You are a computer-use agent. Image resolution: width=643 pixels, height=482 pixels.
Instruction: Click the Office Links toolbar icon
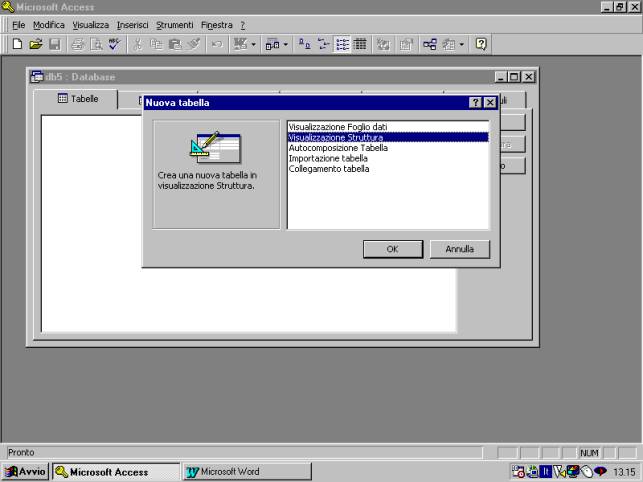click(240, 44)
